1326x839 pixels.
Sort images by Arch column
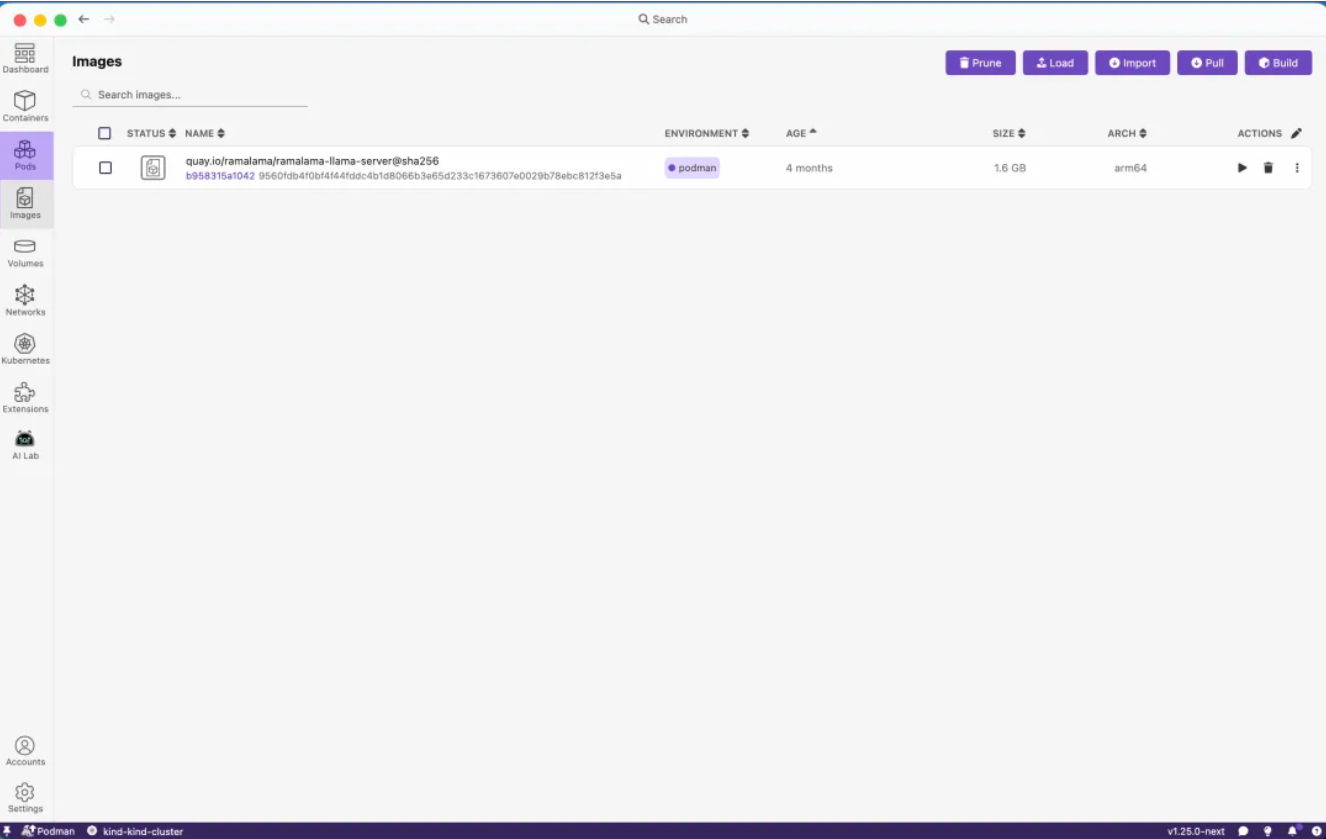click(1127, 133)
